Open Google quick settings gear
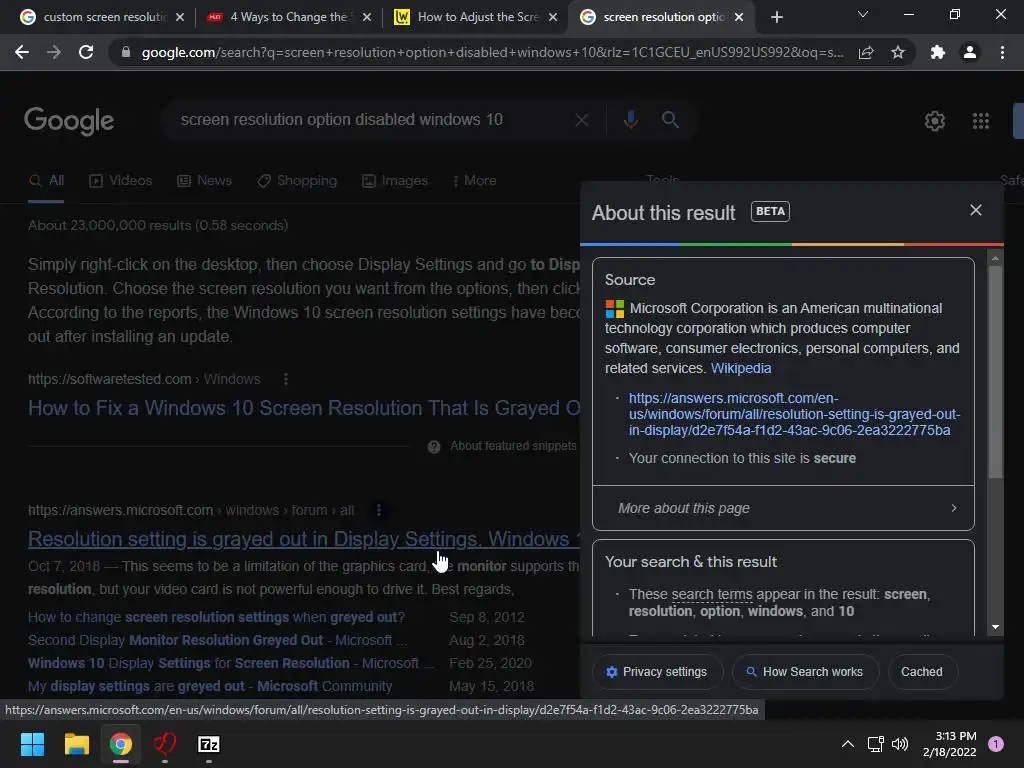Viewport: 1024px width, 768px height. pyautogui.click(x=935, y=121)
